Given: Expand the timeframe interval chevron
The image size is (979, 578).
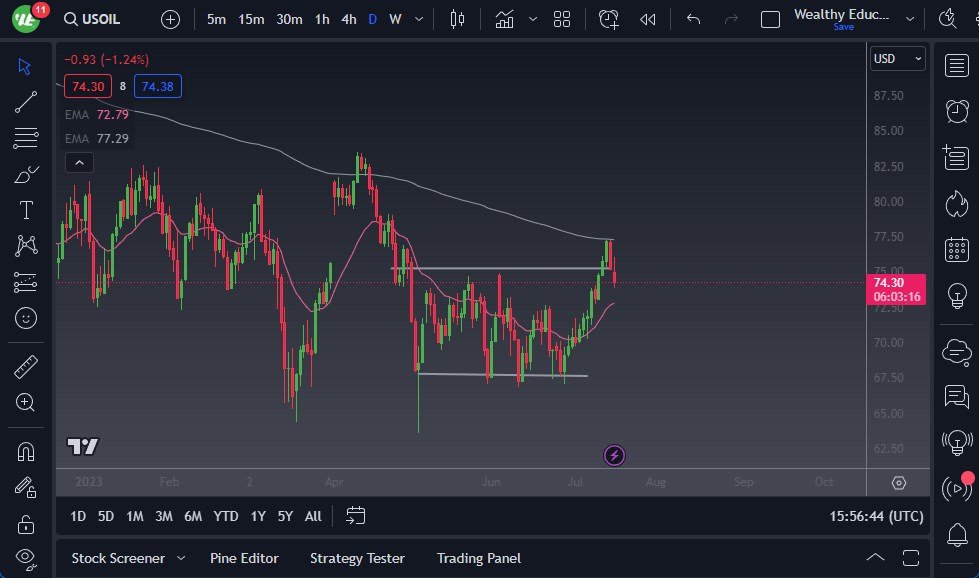Looking at the screenshot, I should point(418,19).
